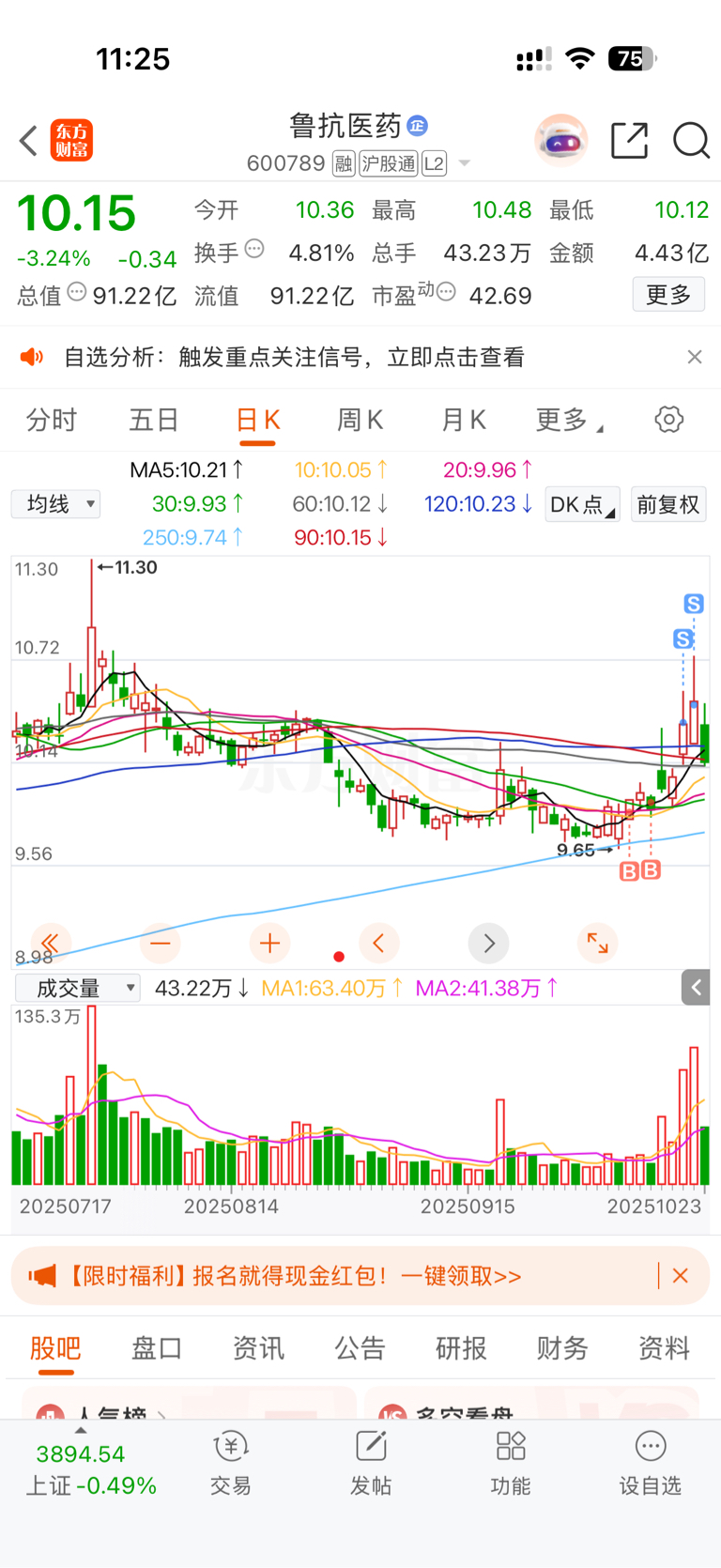The image size is (721, 1568).
Task: Tap the megaphone icon on promo banner
Action: pyautogui.click(x=42, y=1276)
